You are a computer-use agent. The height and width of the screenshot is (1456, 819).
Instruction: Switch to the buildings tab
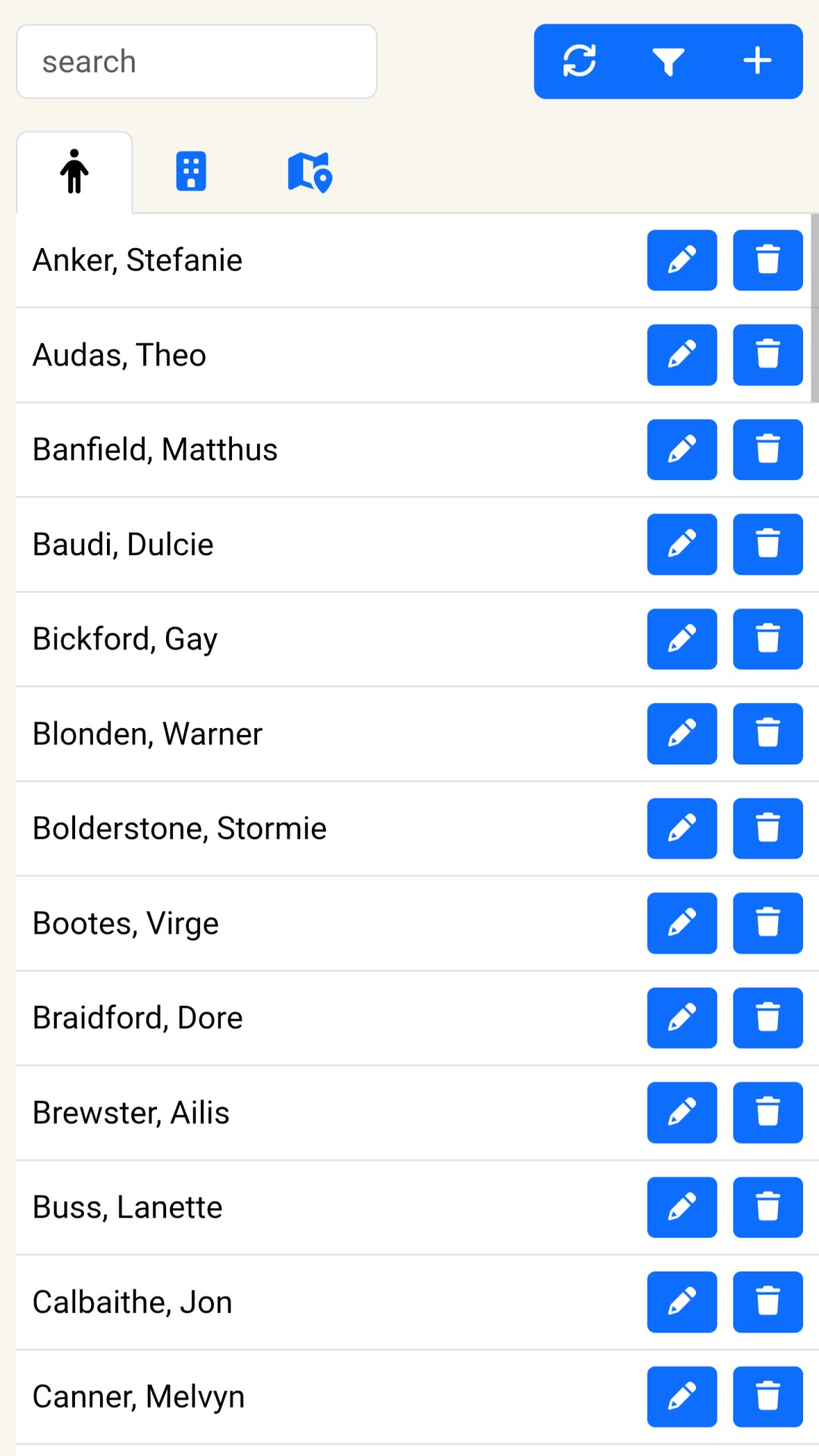pyautogui.click(x=191, y=172)
